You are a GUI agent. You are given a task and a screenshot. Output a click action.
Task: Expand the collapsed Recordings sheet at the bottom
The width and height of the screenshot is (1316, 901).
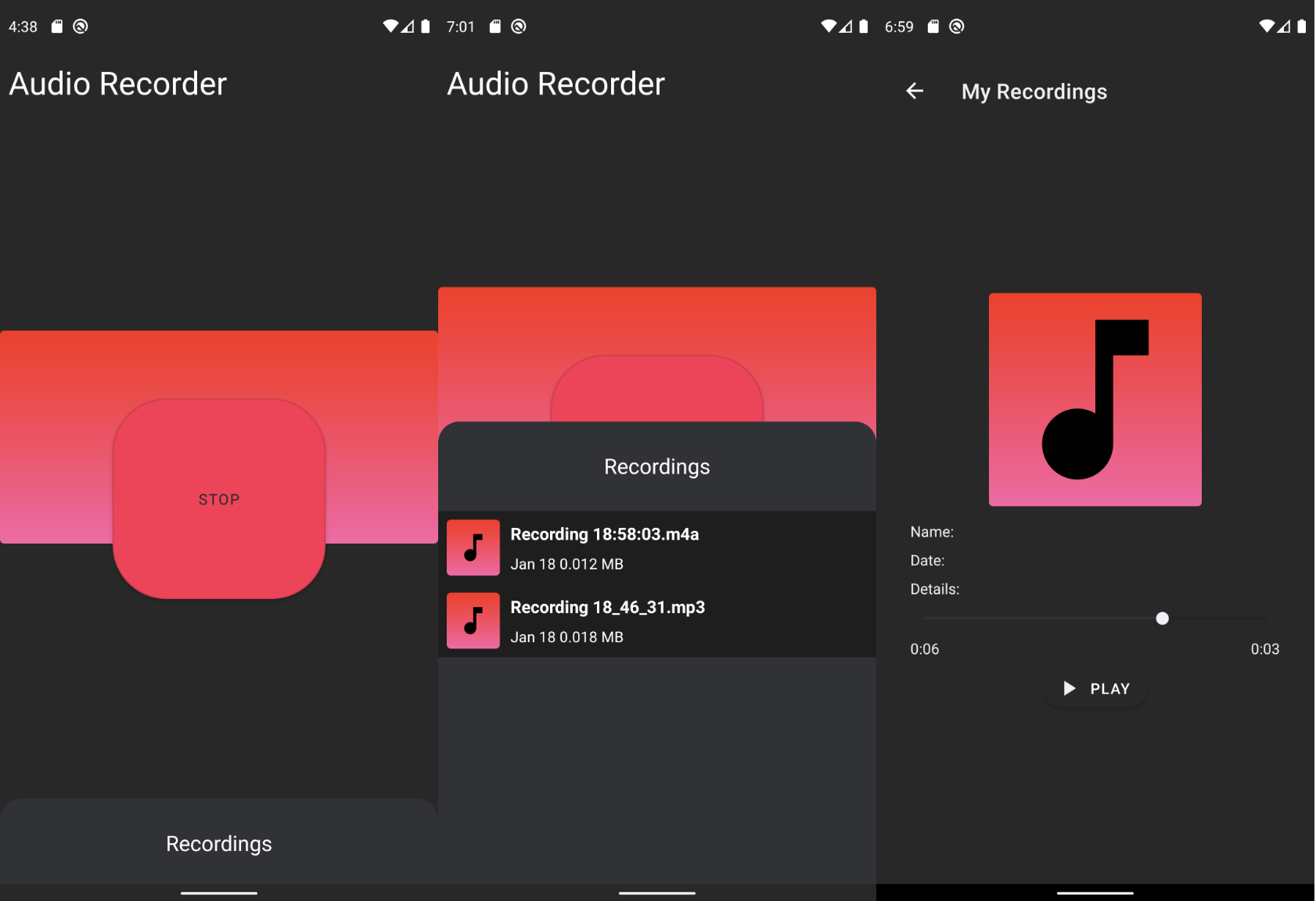pyautogui.click(x=219, y=843)
